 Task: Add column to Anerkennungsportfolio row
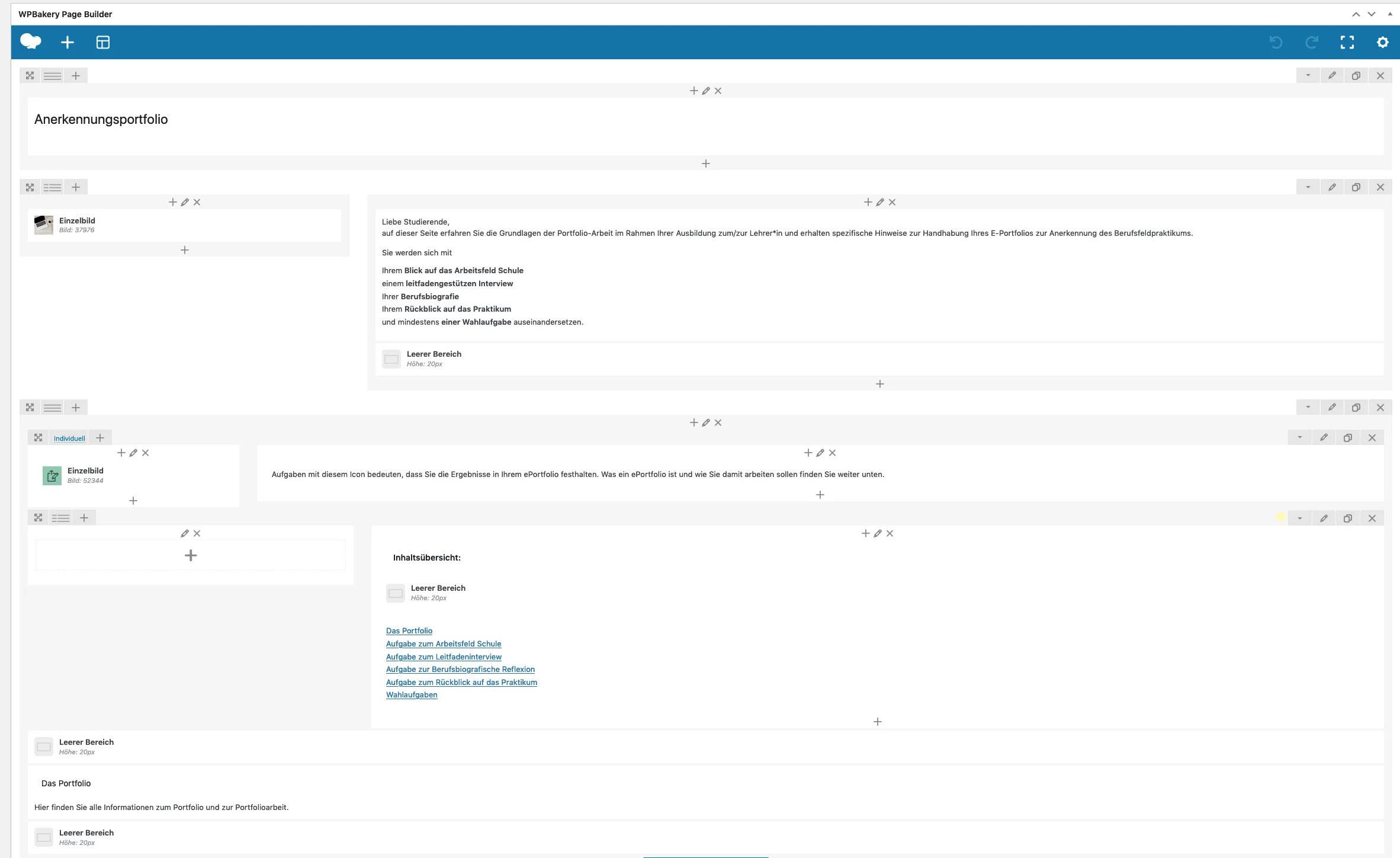(x=76, y=75)
